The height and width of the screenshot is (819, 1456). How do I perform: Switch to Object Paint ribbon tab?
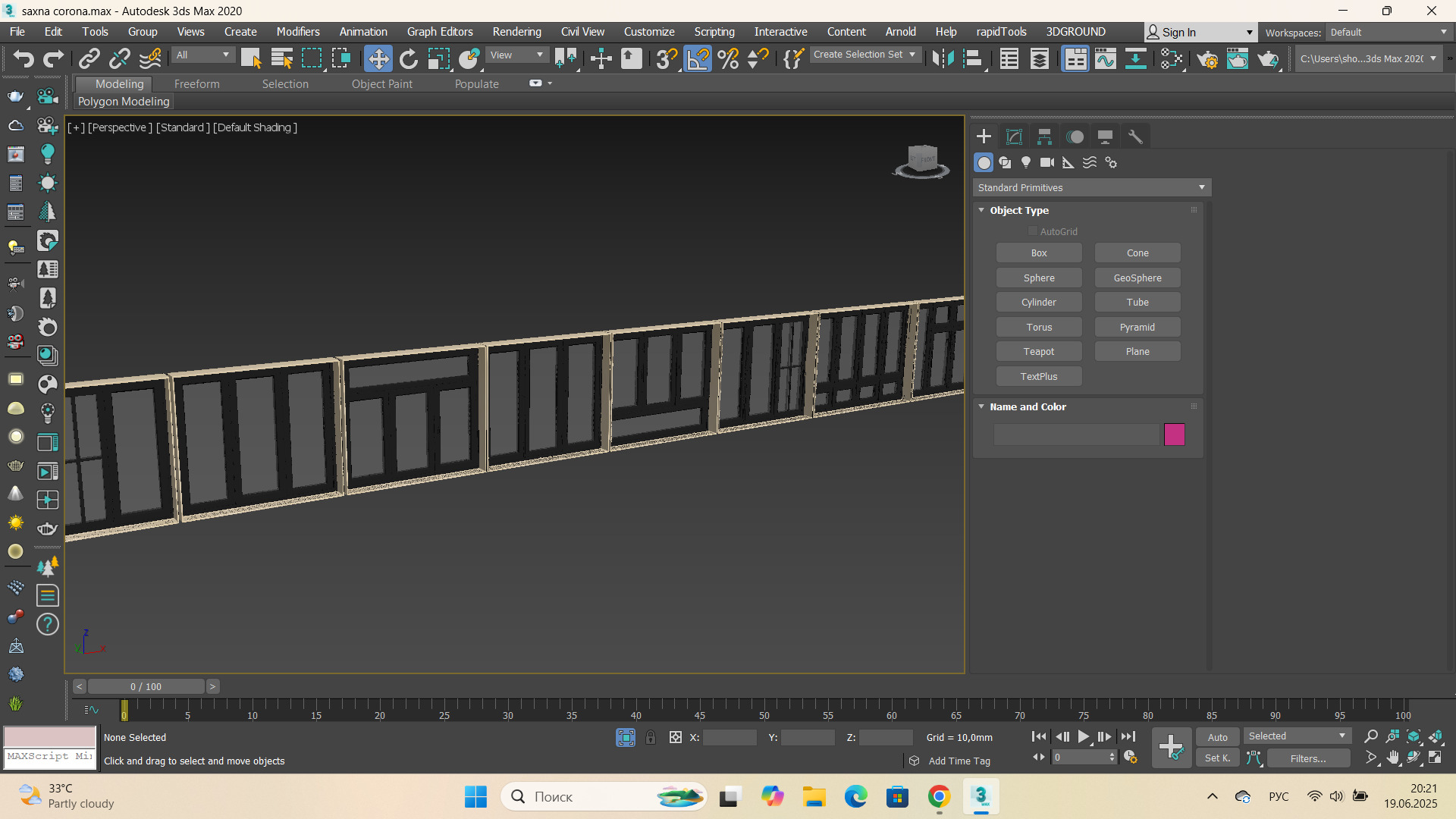pyautogui.click(x=381, y=84)
